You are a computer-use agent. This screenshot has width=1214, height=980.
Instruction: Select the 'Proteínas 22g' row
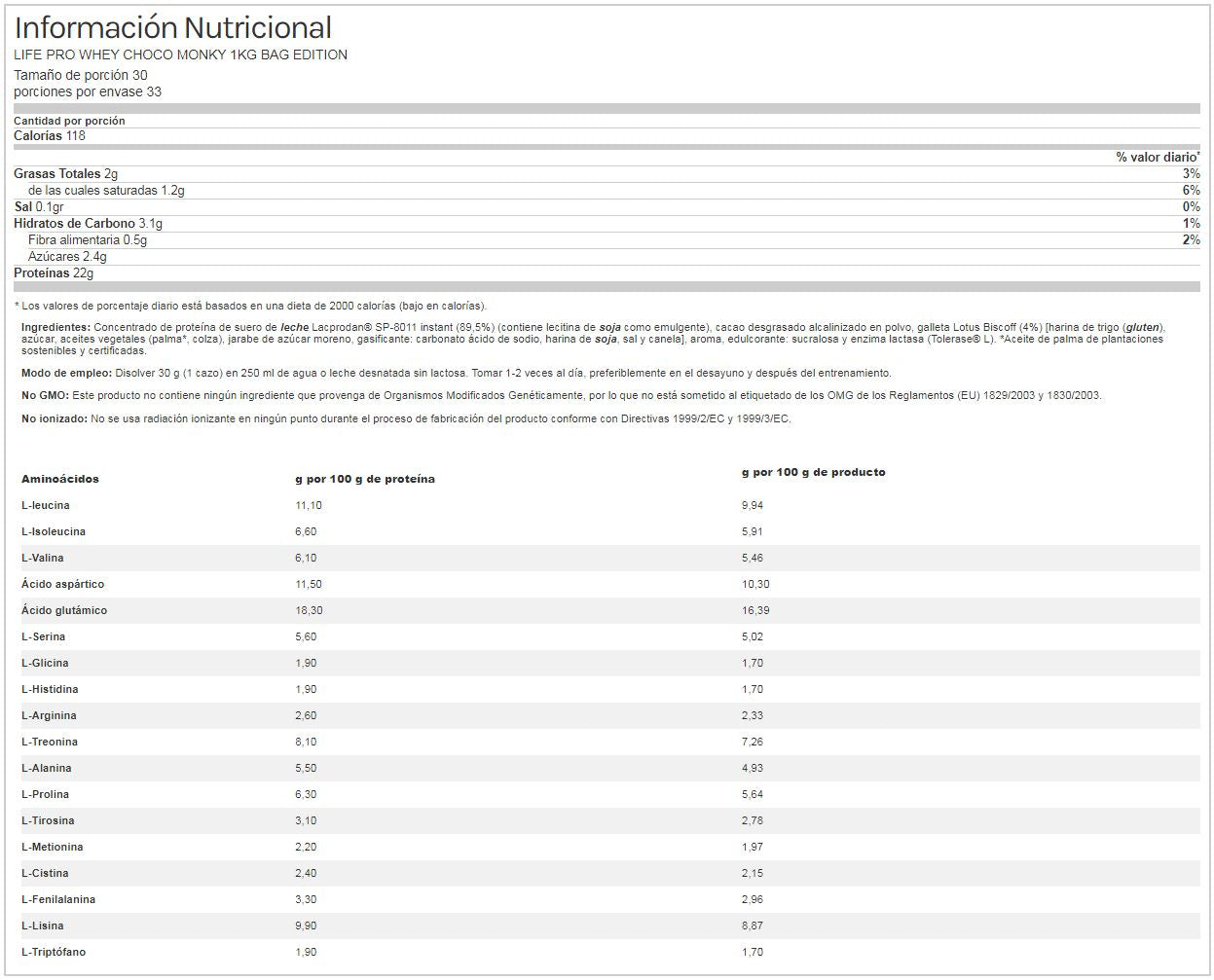607,272
